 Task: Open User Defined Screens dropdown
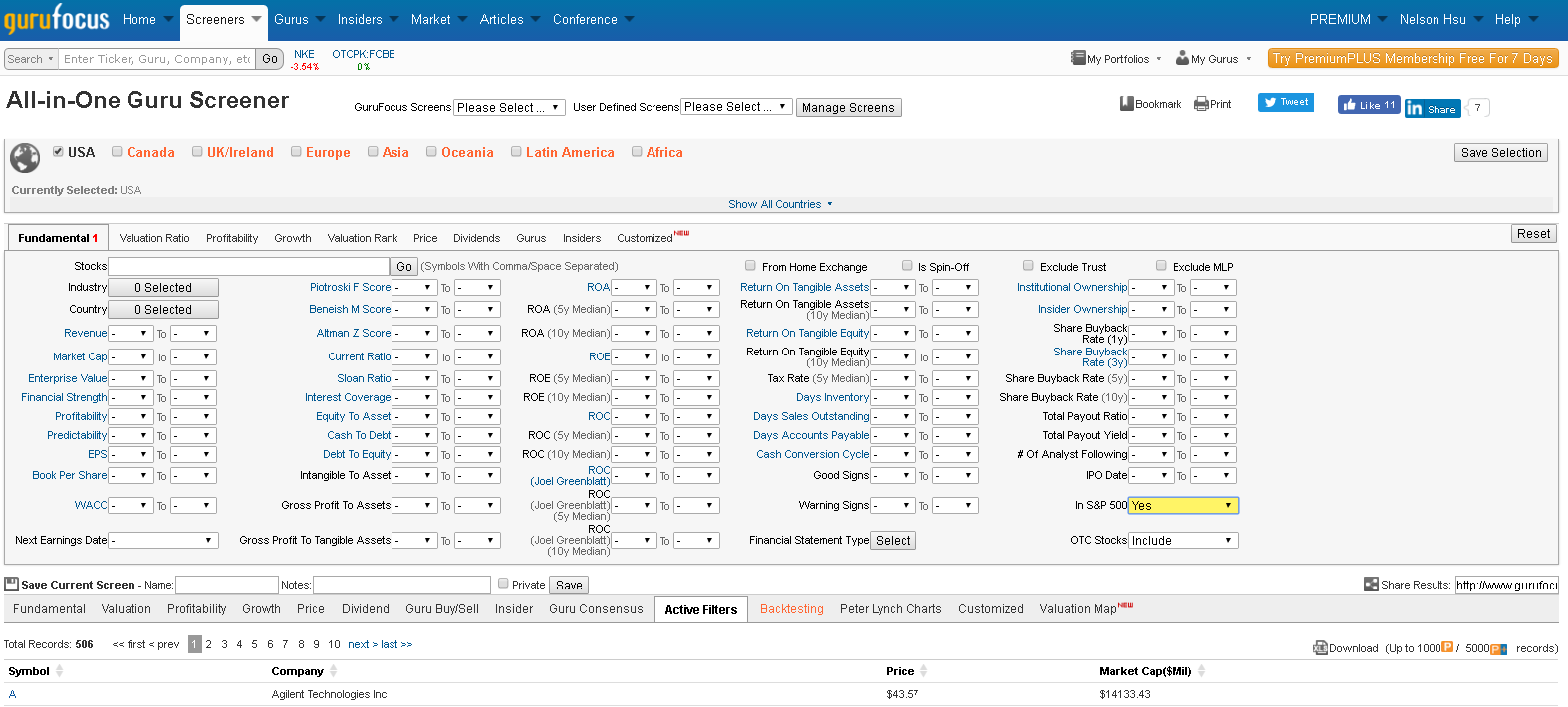[x=737, y=106]
